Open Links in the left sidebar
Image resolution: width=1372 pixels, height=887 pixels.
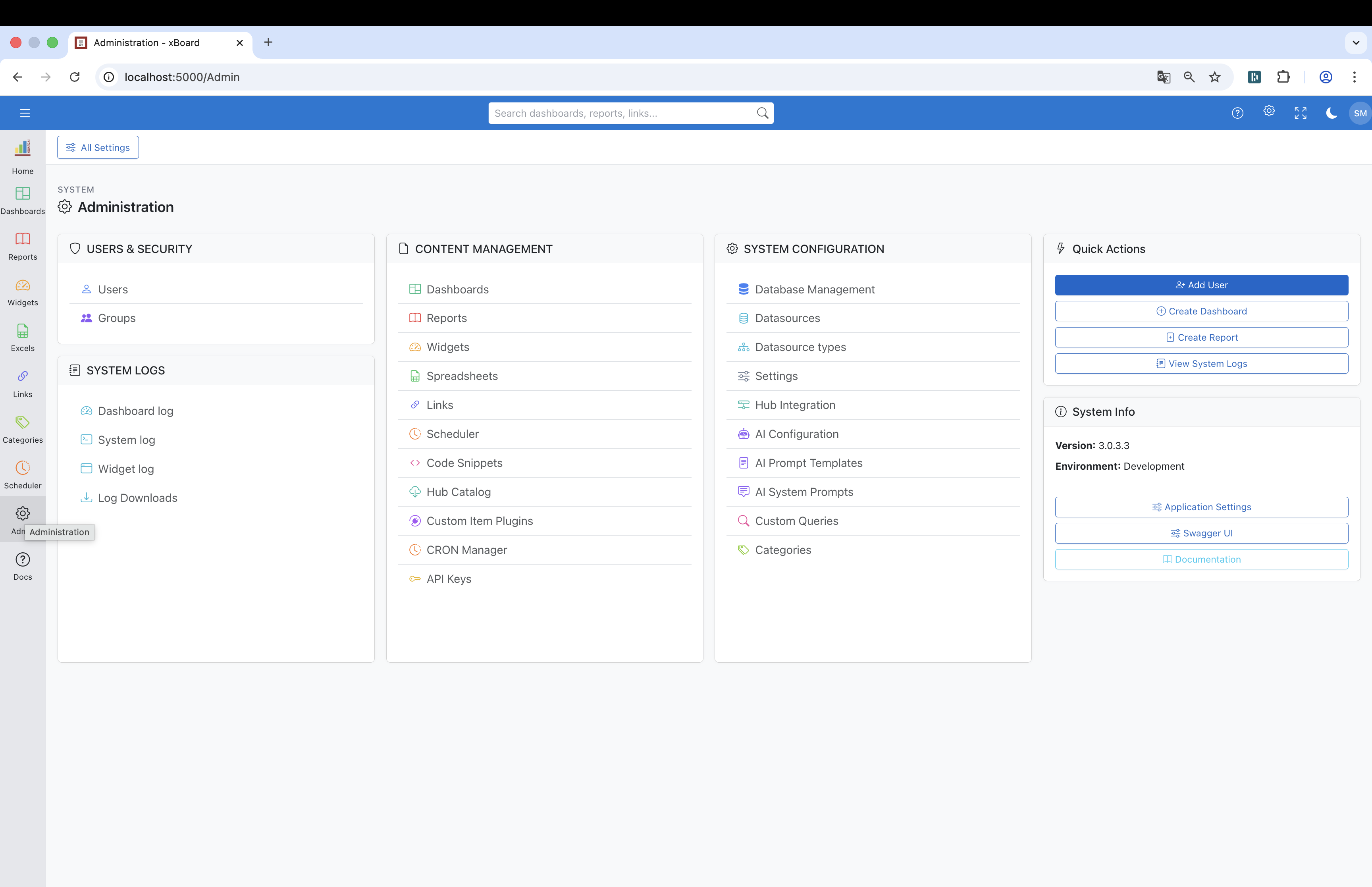23,384
